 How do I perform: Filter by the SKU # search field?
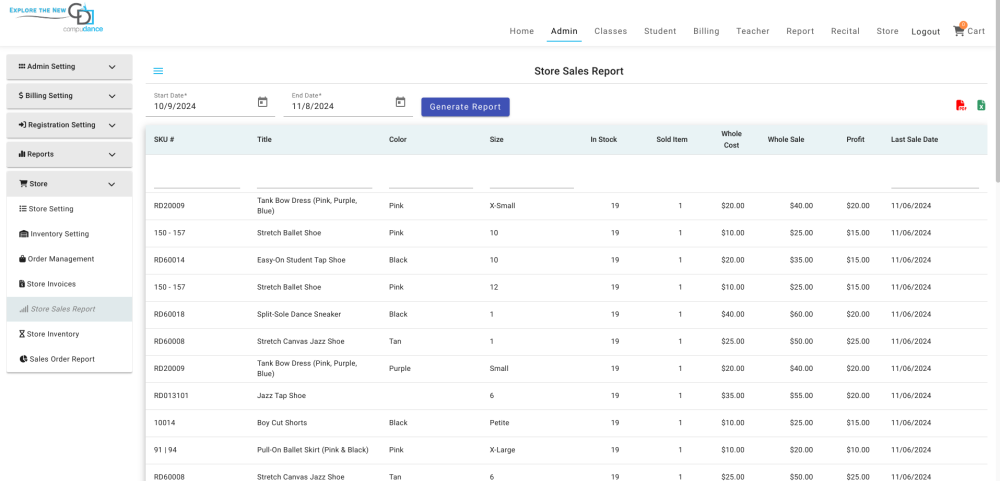[196, 178]
